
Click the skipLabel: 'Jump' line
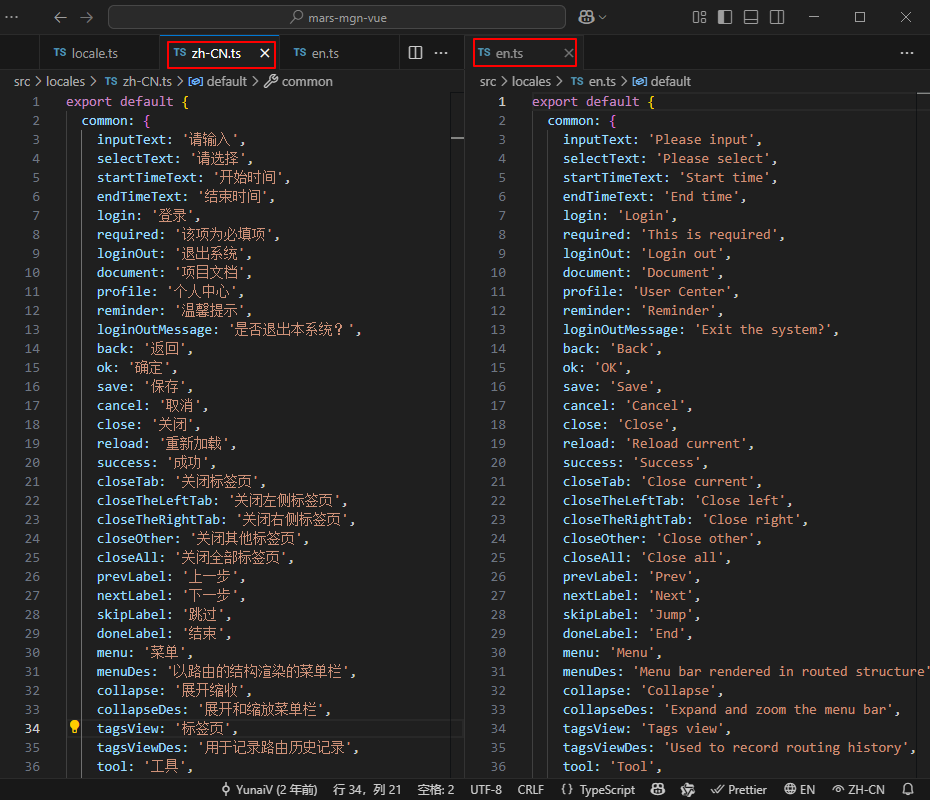pos(631,614)
